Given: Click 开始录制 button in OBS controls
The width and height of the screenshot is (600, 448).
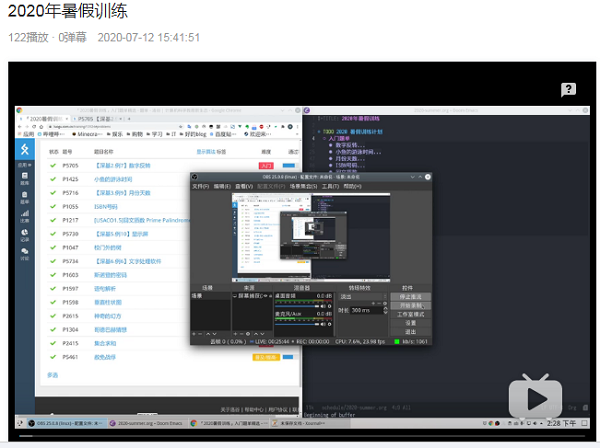Looking at the screenshot, I should point(411,306).
